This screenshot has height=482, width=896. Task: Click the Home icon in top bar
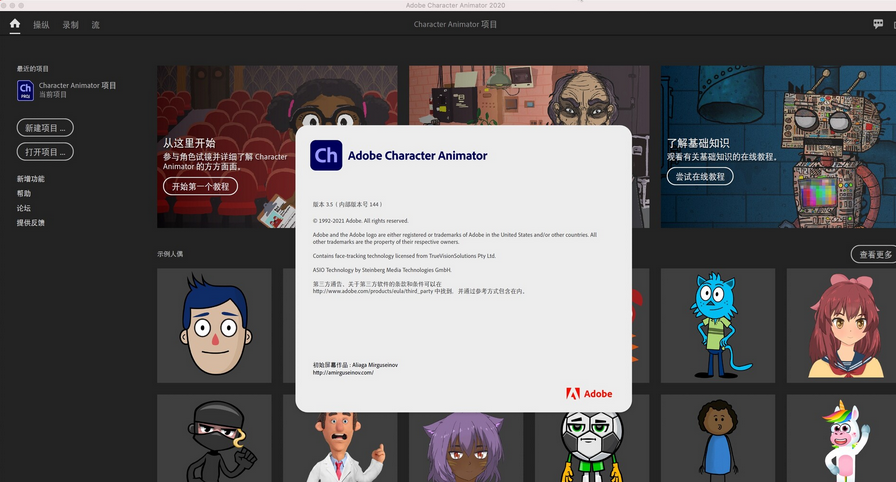pyautogui.click(x=15, y=24)
